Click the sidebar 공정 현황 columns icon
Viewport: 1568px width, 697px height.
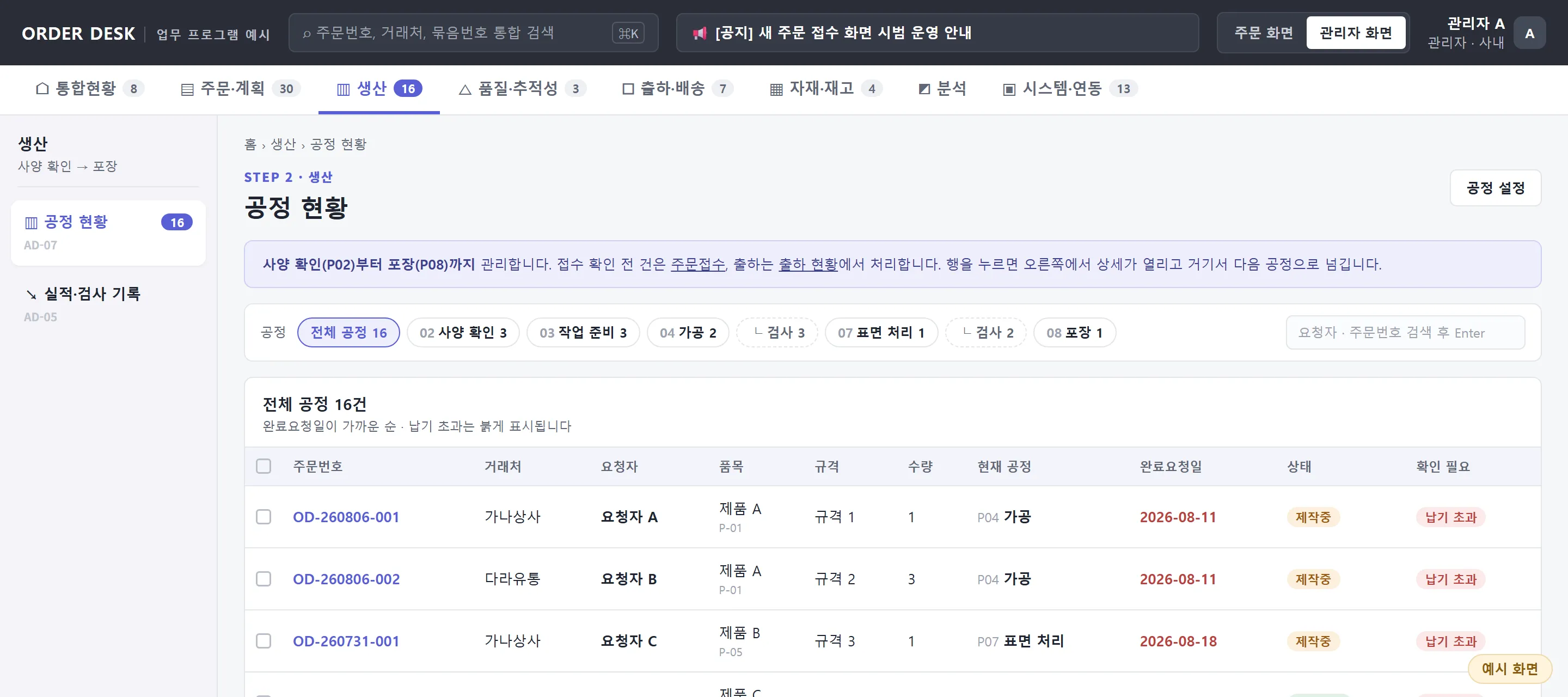pyautogui.click(x=30, y=222)
